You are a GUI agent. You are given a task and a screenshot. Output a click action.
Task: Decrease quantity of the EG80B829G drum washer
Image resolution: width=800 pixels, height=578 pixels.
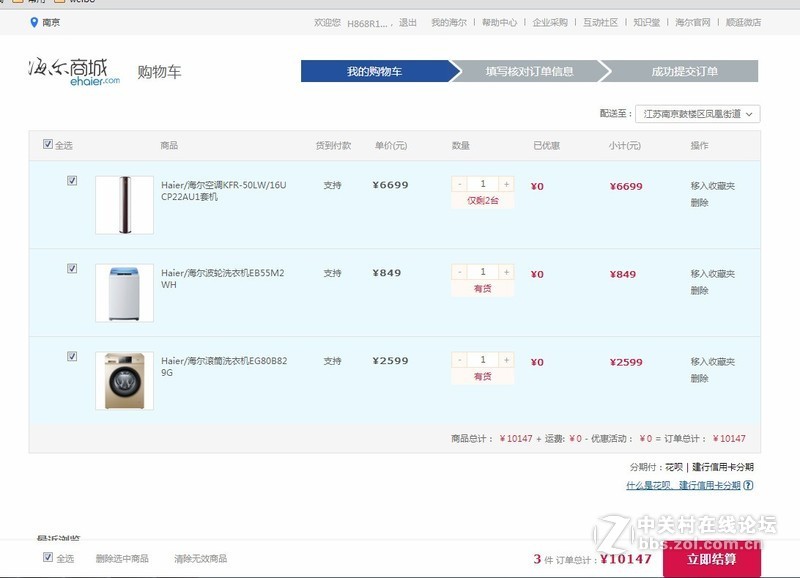point(460,360)
